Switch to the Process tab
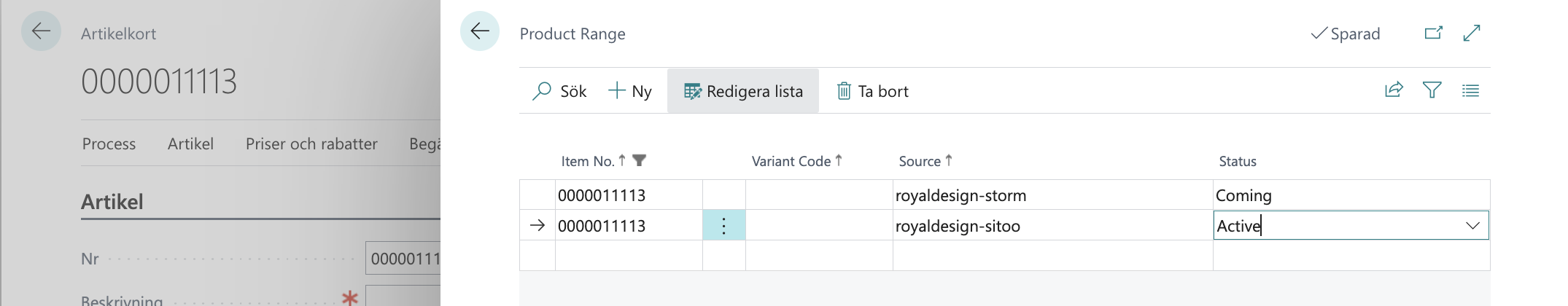 pyautogui.click(x=109, y=144)
